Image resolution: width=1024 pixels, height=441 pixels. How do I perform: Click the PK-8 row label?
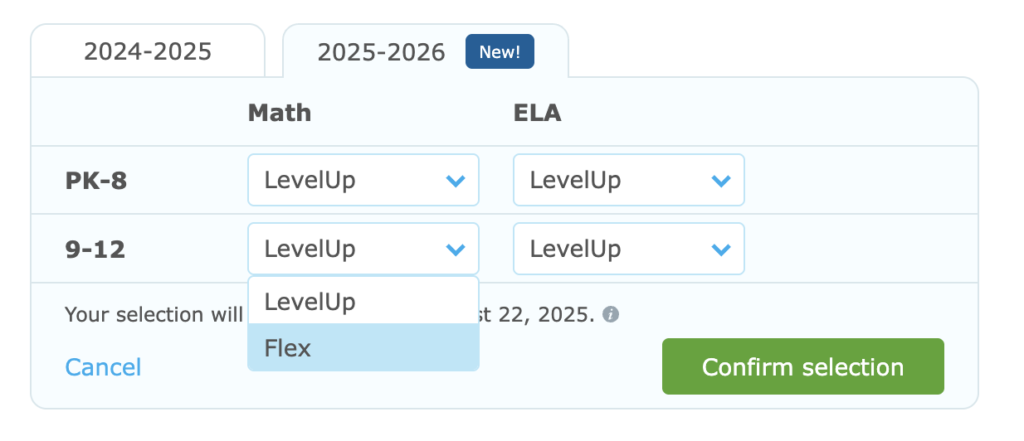coord(96,180)
